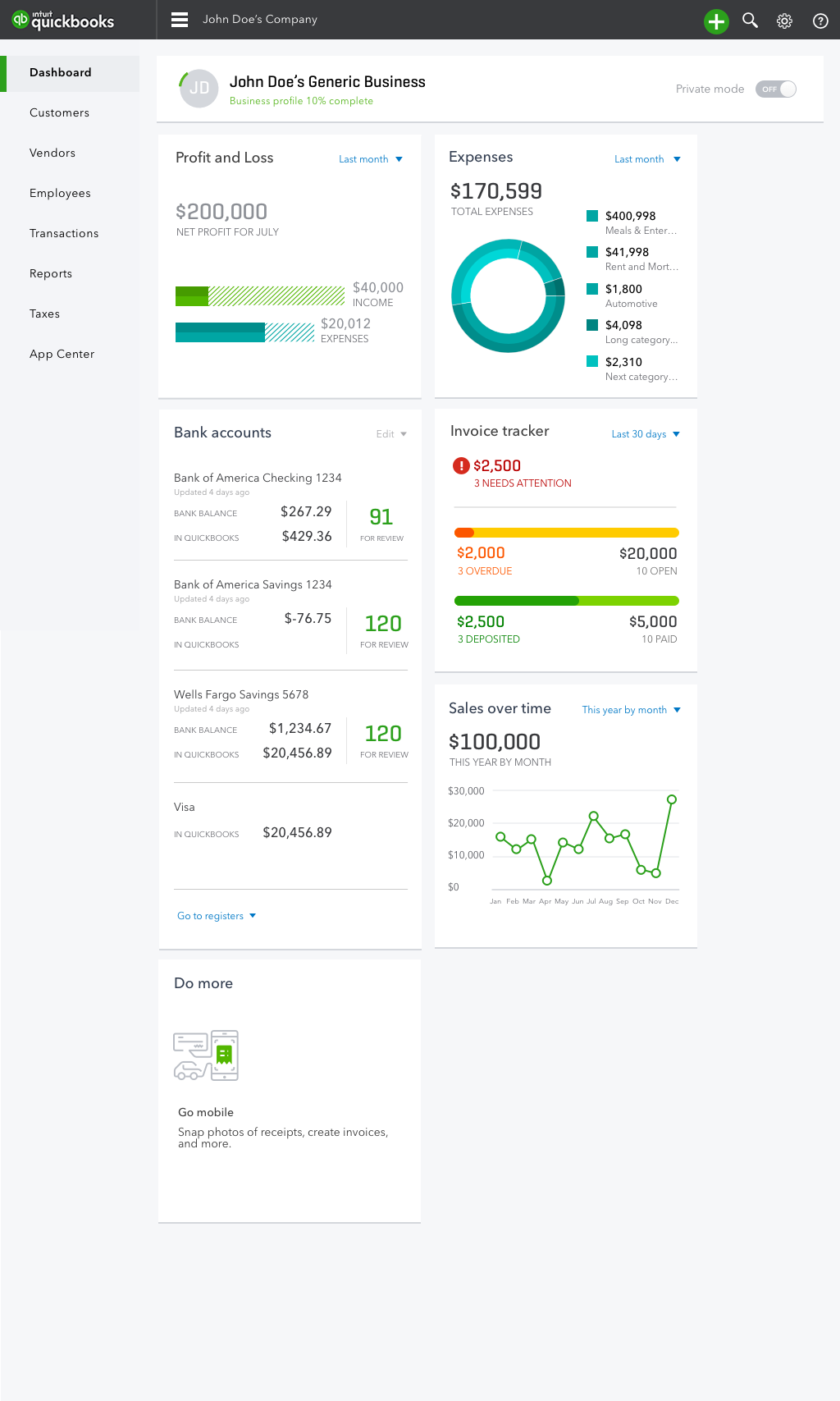Click the teal expenses bar
Image resolution: width=840 pixels, height=1401 pixels.
(x=245, y=332)
